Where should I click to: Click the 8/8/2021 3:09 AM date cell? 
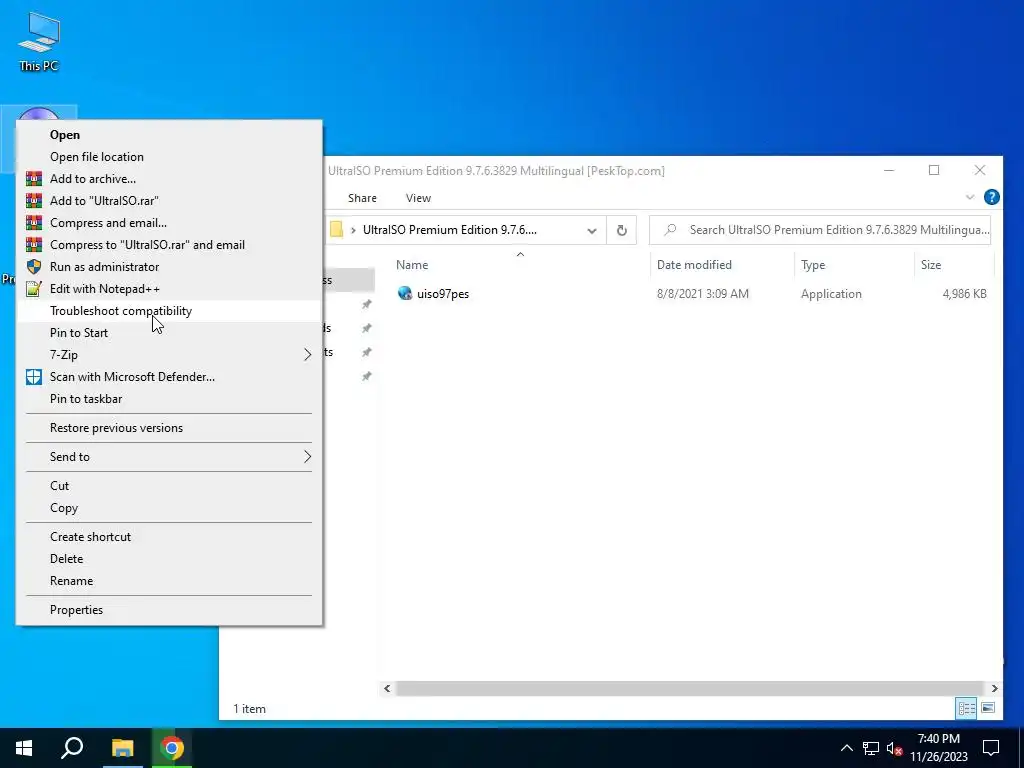click(x=703, y=294)
